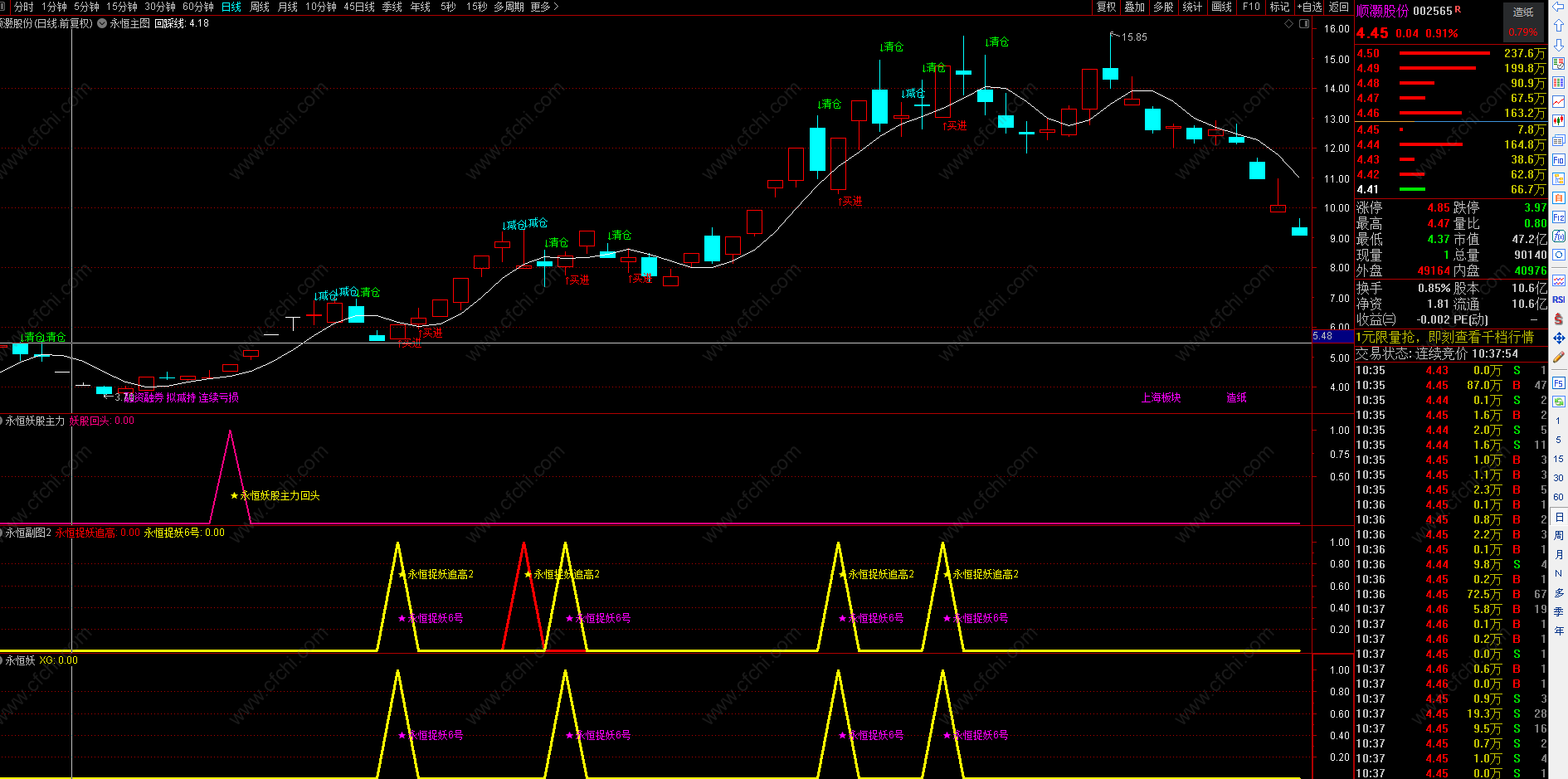The width and height of the screenshot is (1568, 779).
Task: Open the 多 multi-period shortcut in sidebar
Action: pyautogui.click(x=1559, y=592)
